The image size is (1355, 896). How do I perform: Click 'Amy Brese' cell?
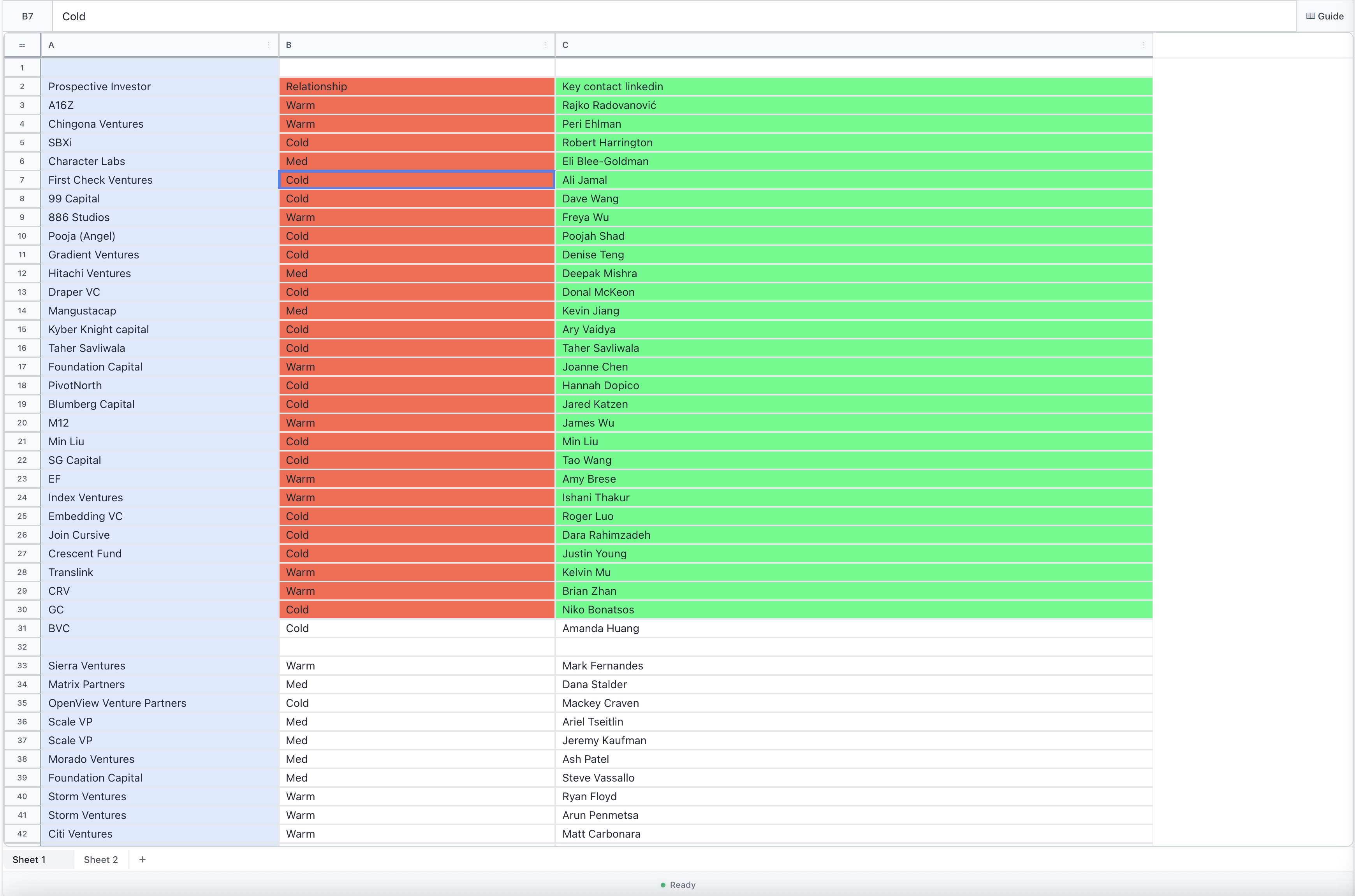coord(854,479)
